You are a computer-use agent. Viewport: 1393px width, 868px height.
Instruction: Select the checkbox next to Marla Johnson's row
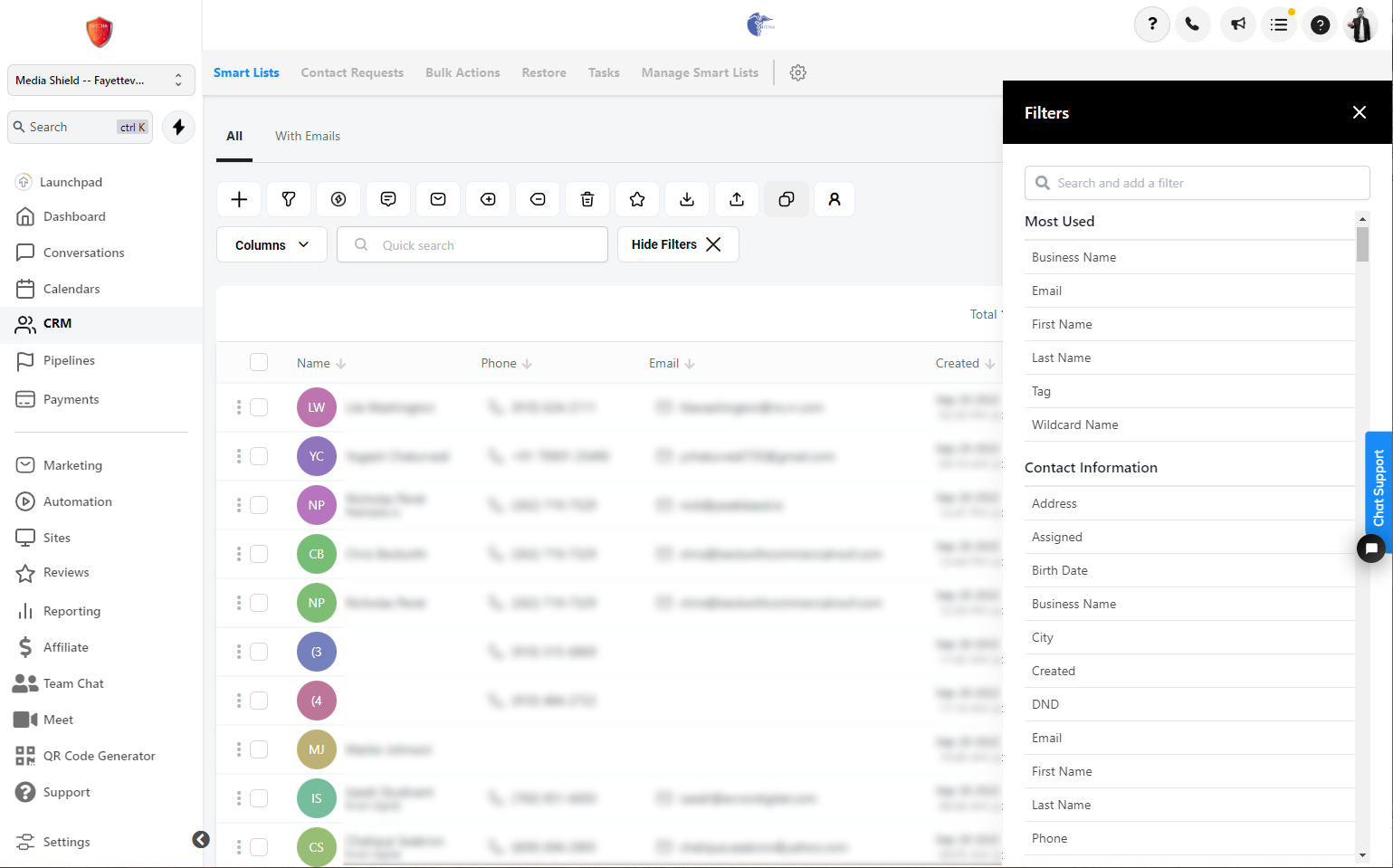coord(259,749)
